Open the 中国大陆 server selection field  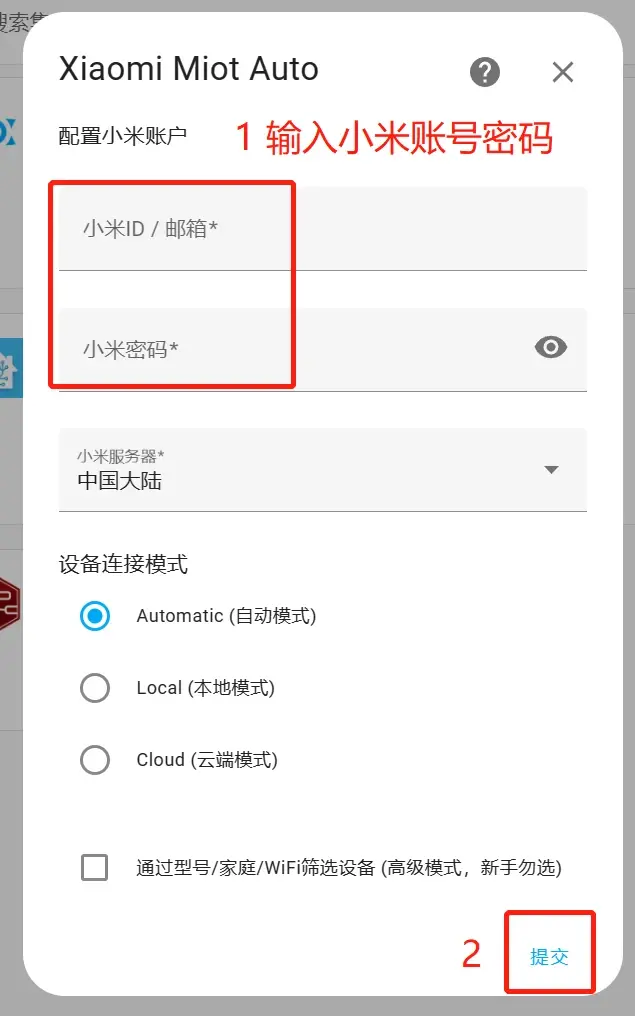tap(323, 470)
